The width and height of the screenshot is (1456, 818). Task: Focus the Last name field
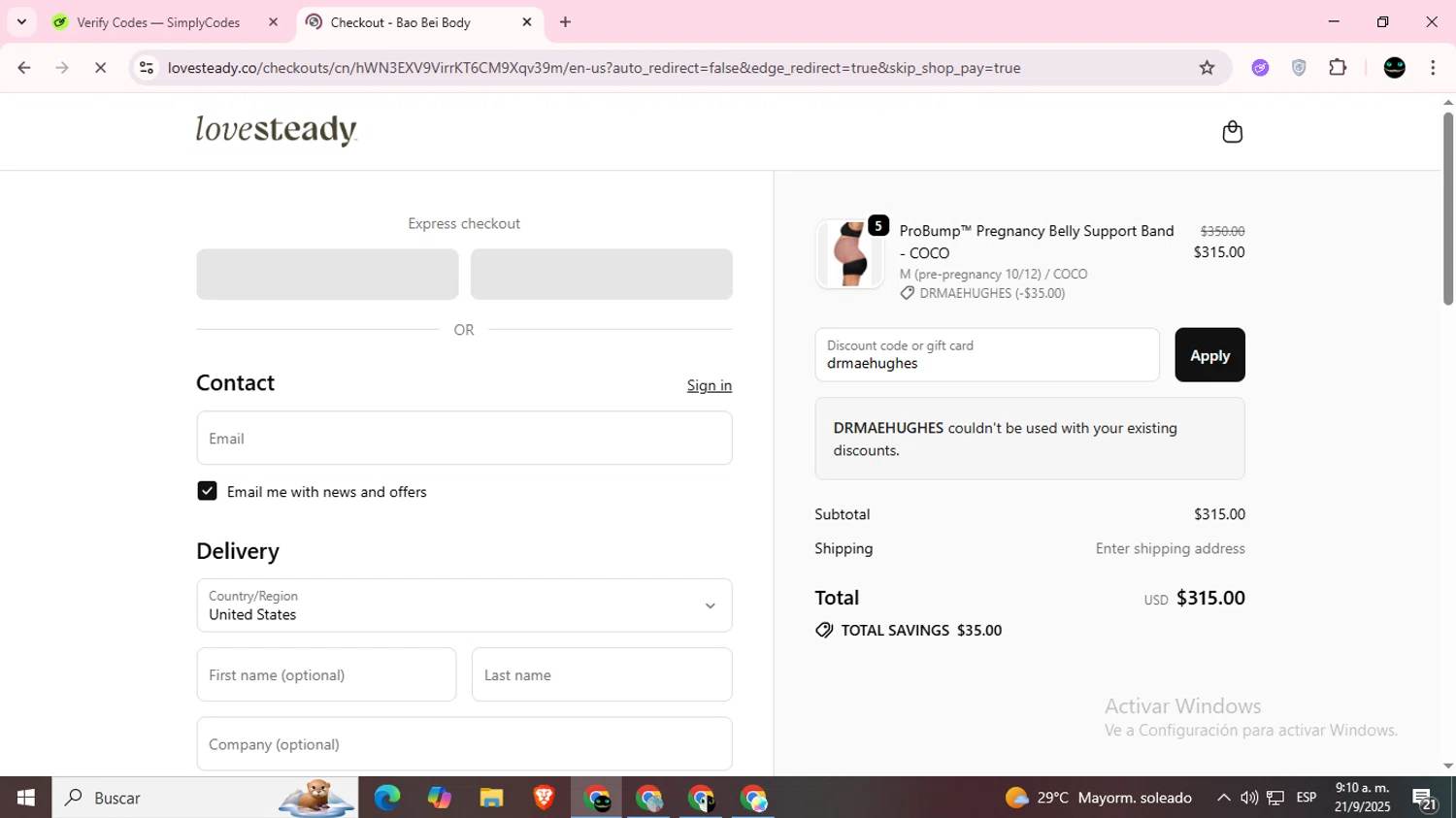click(x=602, y=674)
